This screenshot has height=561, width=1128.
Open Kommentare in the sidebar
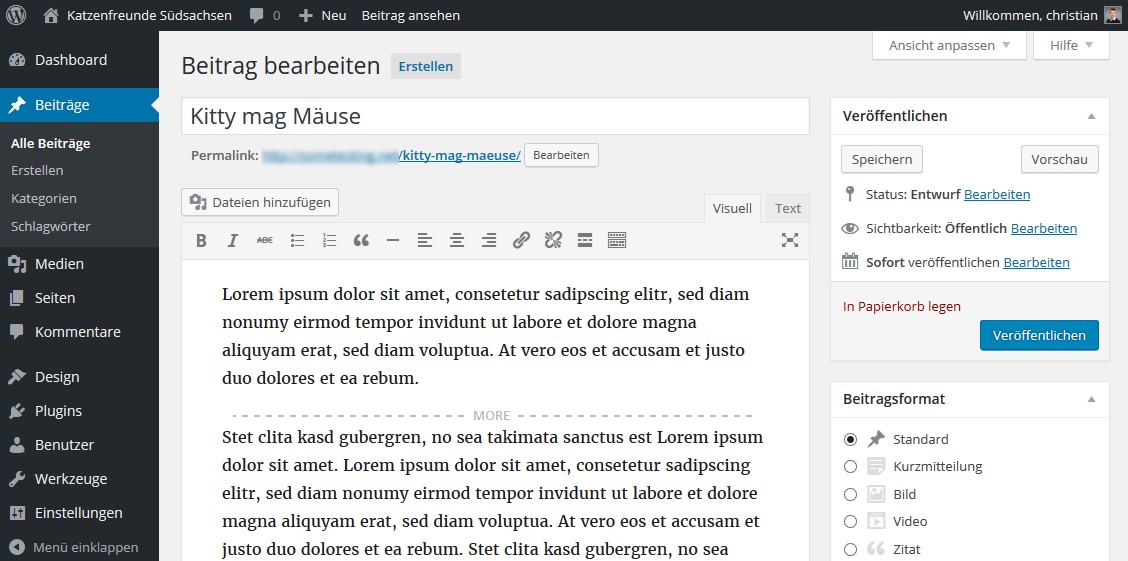pos(79,332)
